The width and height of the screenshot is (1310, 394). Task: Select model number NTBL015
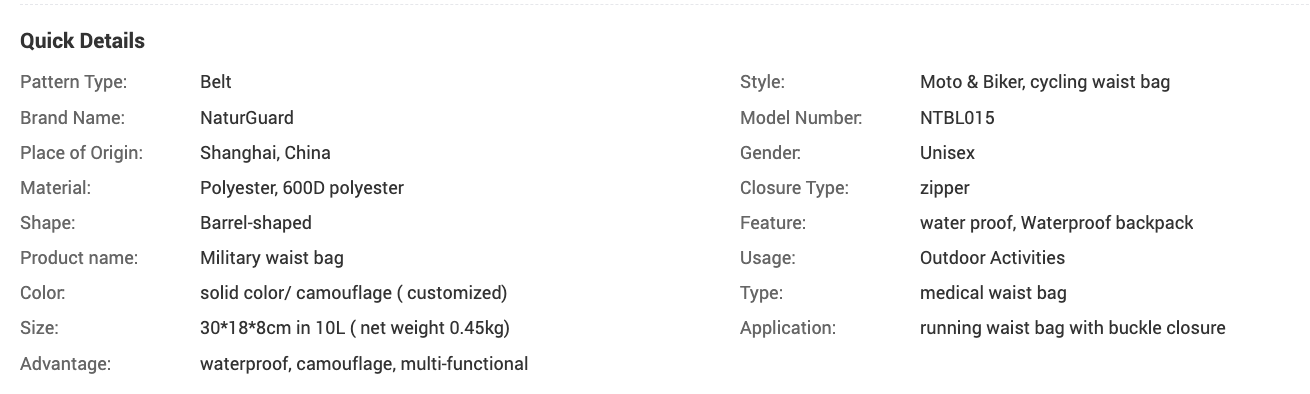point(957,118)
